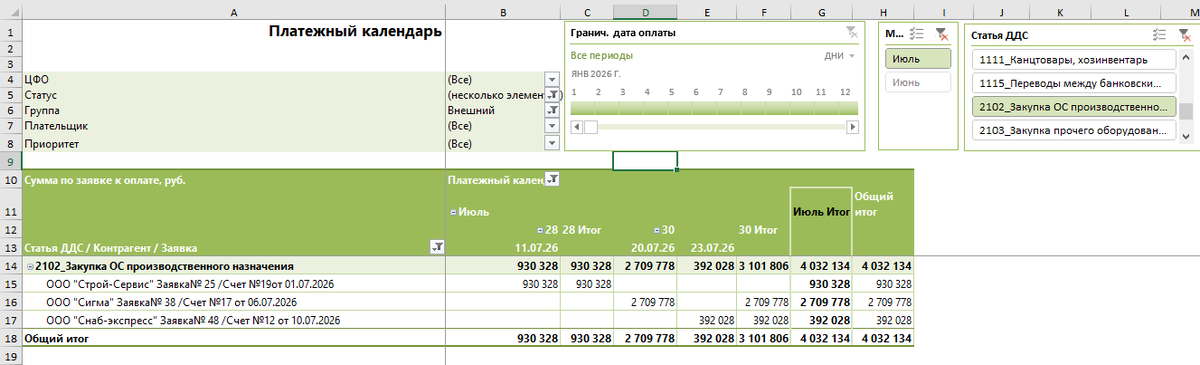1200x365 pixels.
Task: Select 1115_Переводы между банковски slicer item
Action: (x=1074, y=83)
